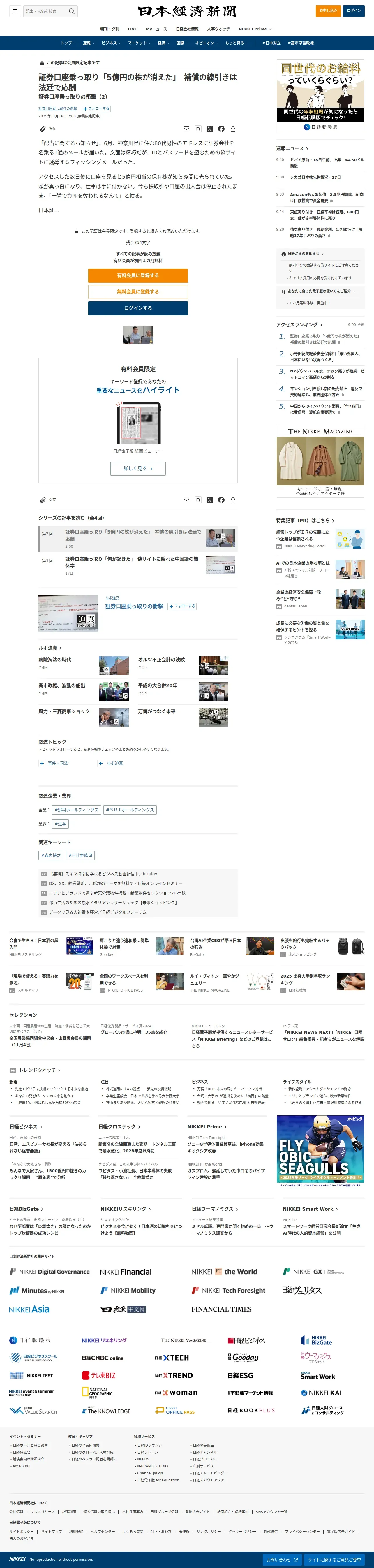This screenshot has height=1568, width=374.
Task: Expand the マーケット navigation dropdown
Action: (139, 43)
